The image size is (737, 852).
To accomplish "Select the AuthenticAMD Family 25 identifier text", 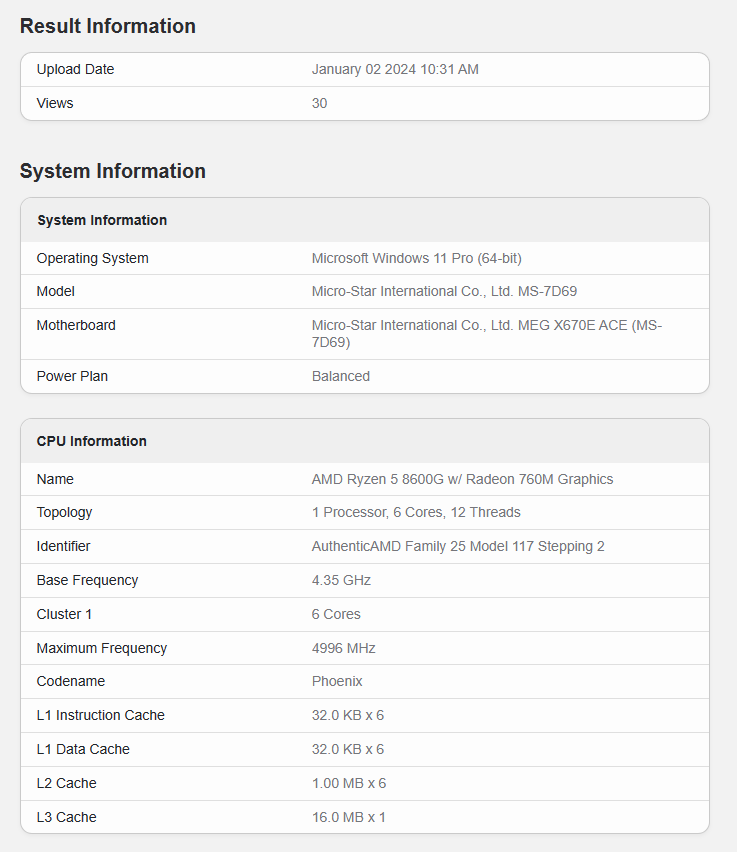I will coord(458,547).
